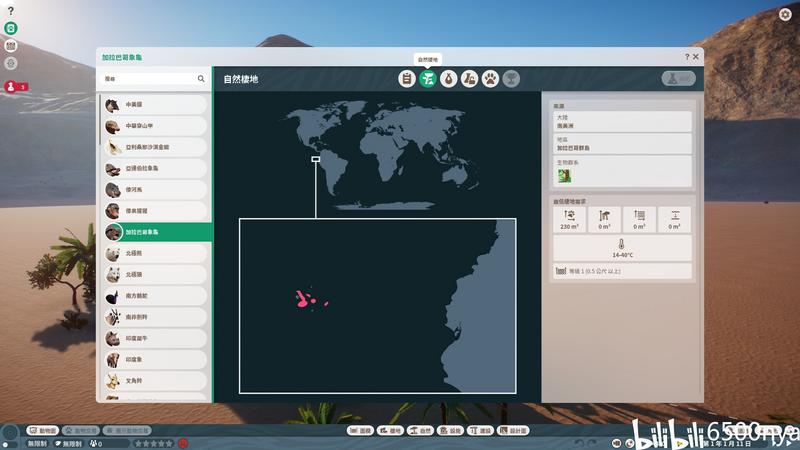Click the animal list scrollbar
The image size is (800, 450).
coord(100,119)
